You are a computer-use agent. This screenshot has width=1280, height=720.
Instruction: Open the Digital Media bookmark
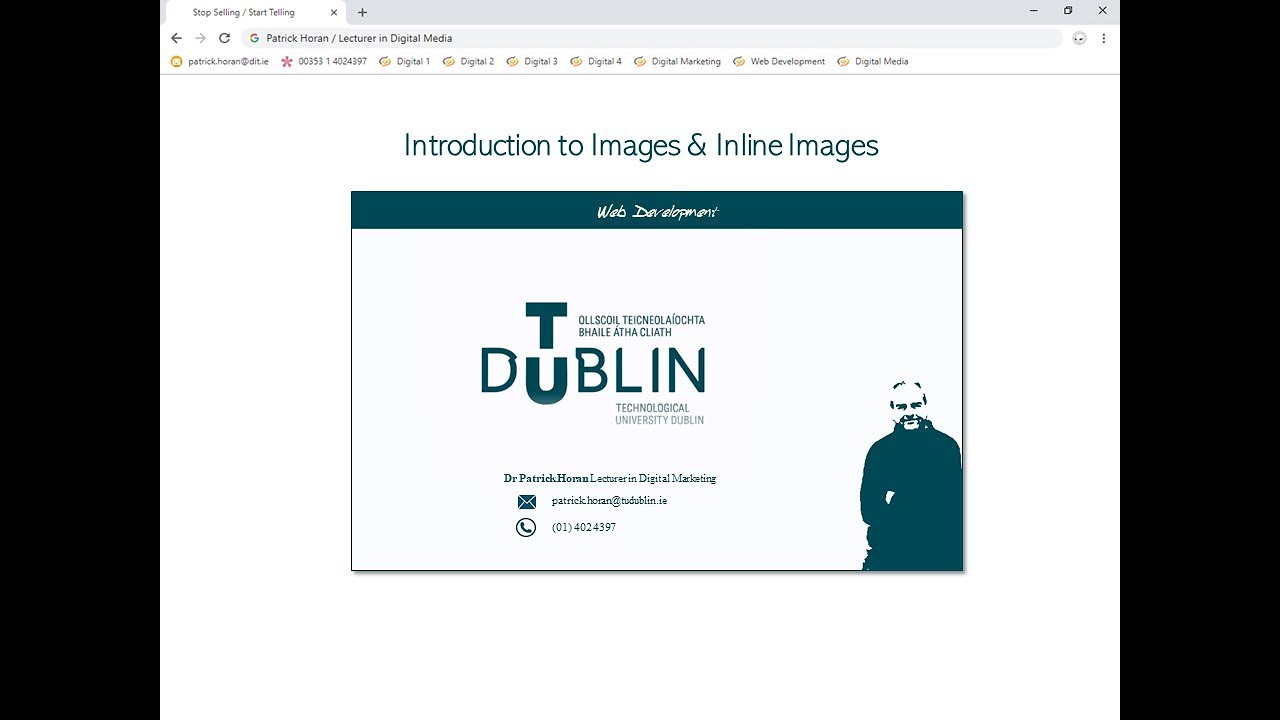click(x=874, y=61)
